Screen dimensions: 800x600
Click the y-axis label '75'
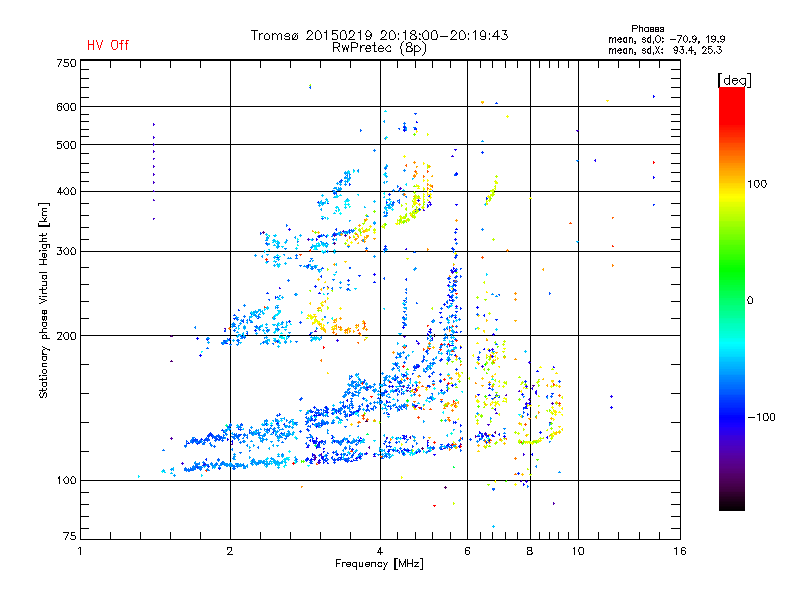[70, 536]
